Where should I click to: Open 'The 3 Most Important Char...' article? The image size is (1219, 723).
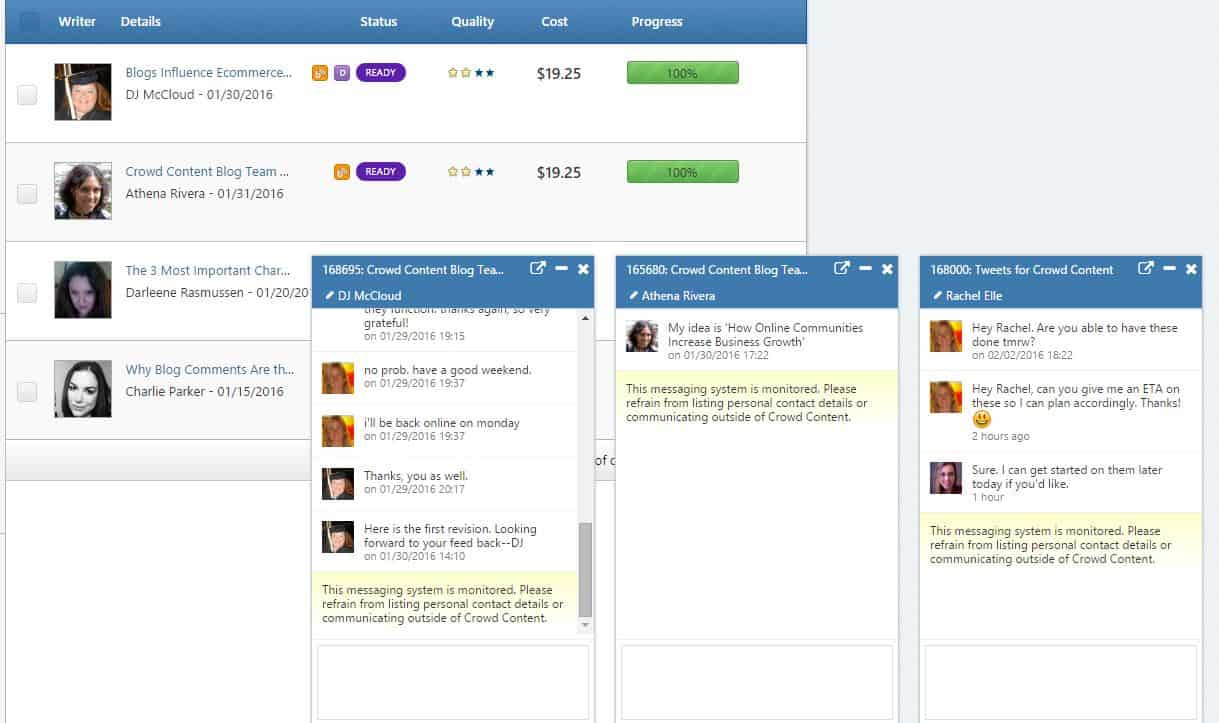[208, 270]
